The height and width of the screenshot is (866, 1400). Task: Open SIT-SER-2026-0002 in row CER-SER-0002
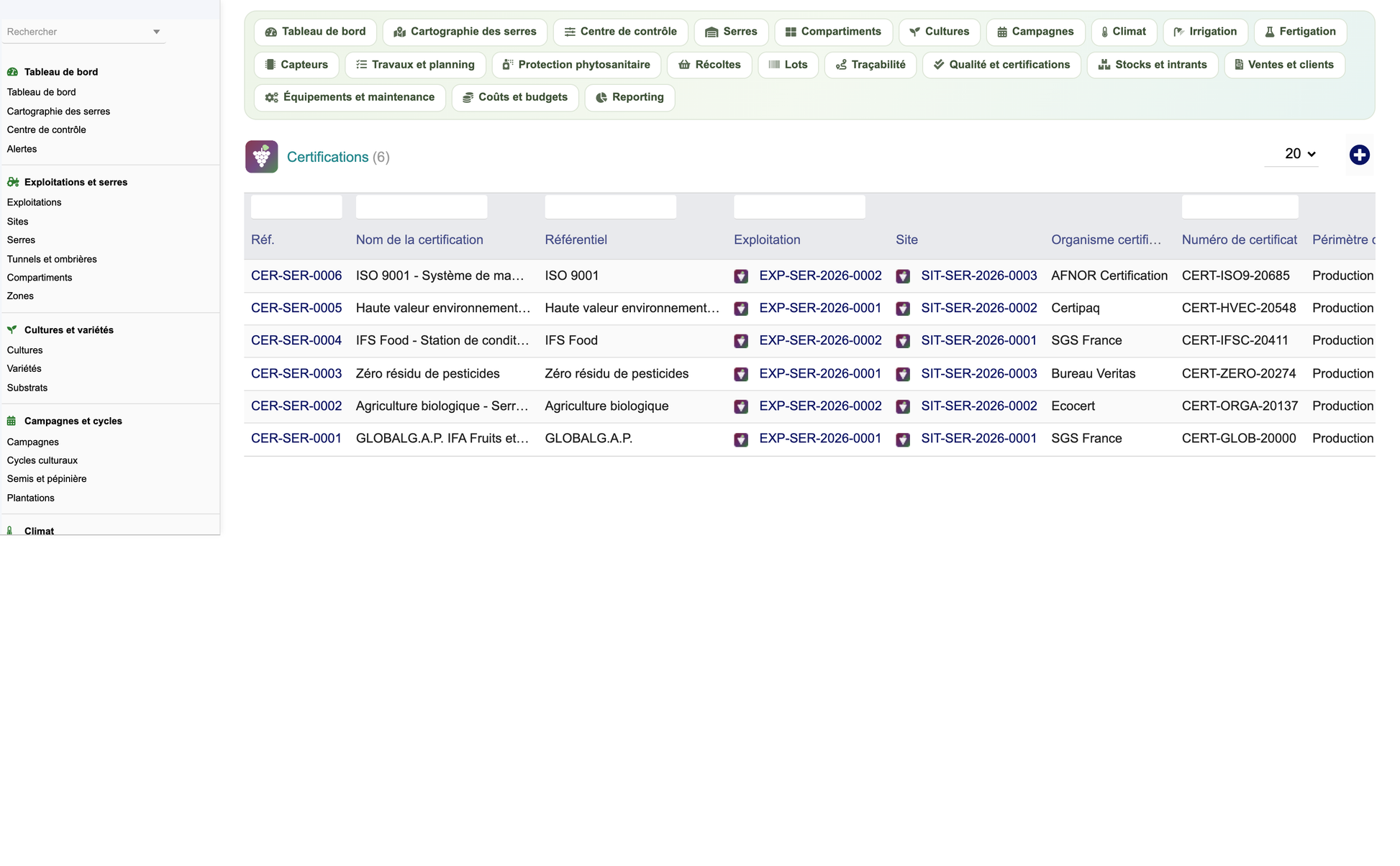[979, 406]
